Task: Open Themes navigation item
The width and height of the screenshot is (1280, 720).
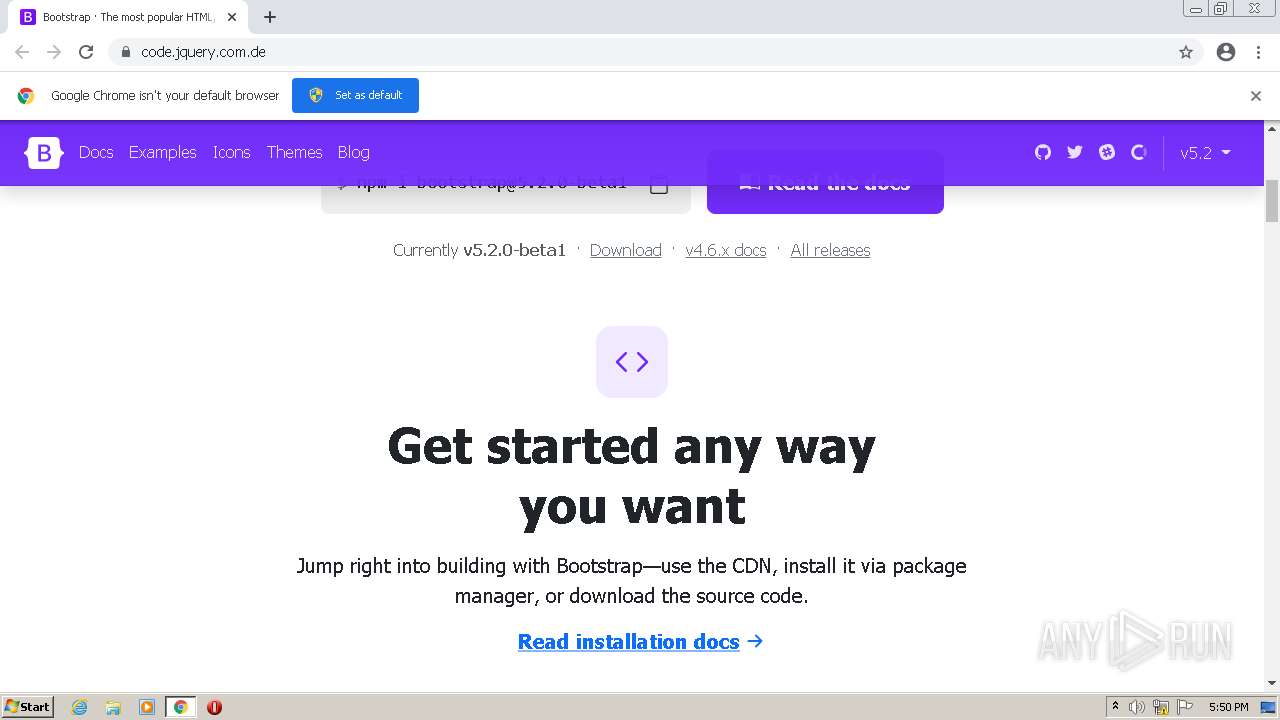Action: tap(294, 152)
